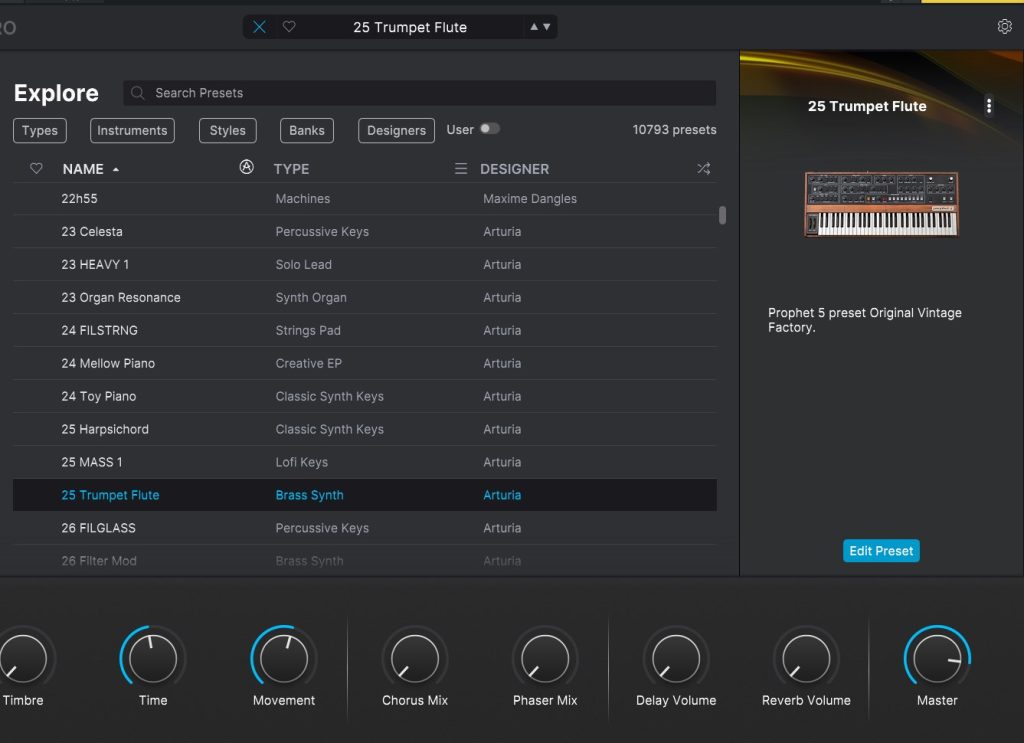Screen dimensions: 1024x743
Task: Open the Styles filter dropdown
Action: tap(227, 131)
